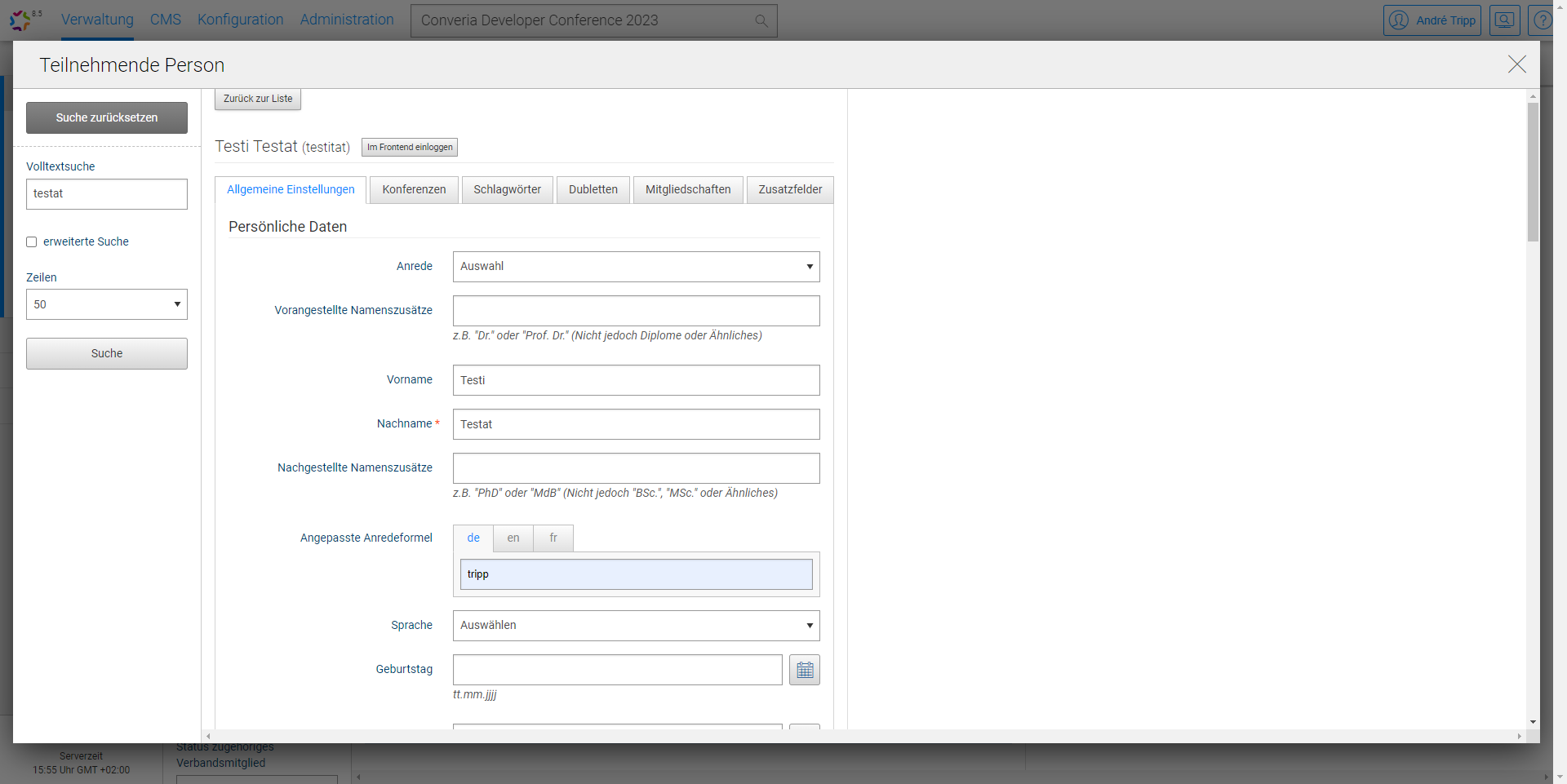This screenshot has width=1567, height=784.
Task: Focus the Vorname input field
Action: (x=636, y=380)
